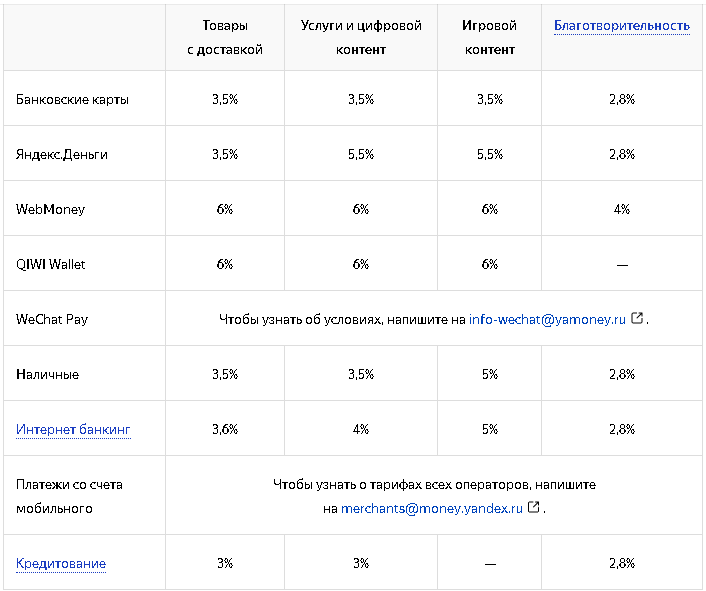
Task: Select the Банковские карты row label
Action: (73, 99)
